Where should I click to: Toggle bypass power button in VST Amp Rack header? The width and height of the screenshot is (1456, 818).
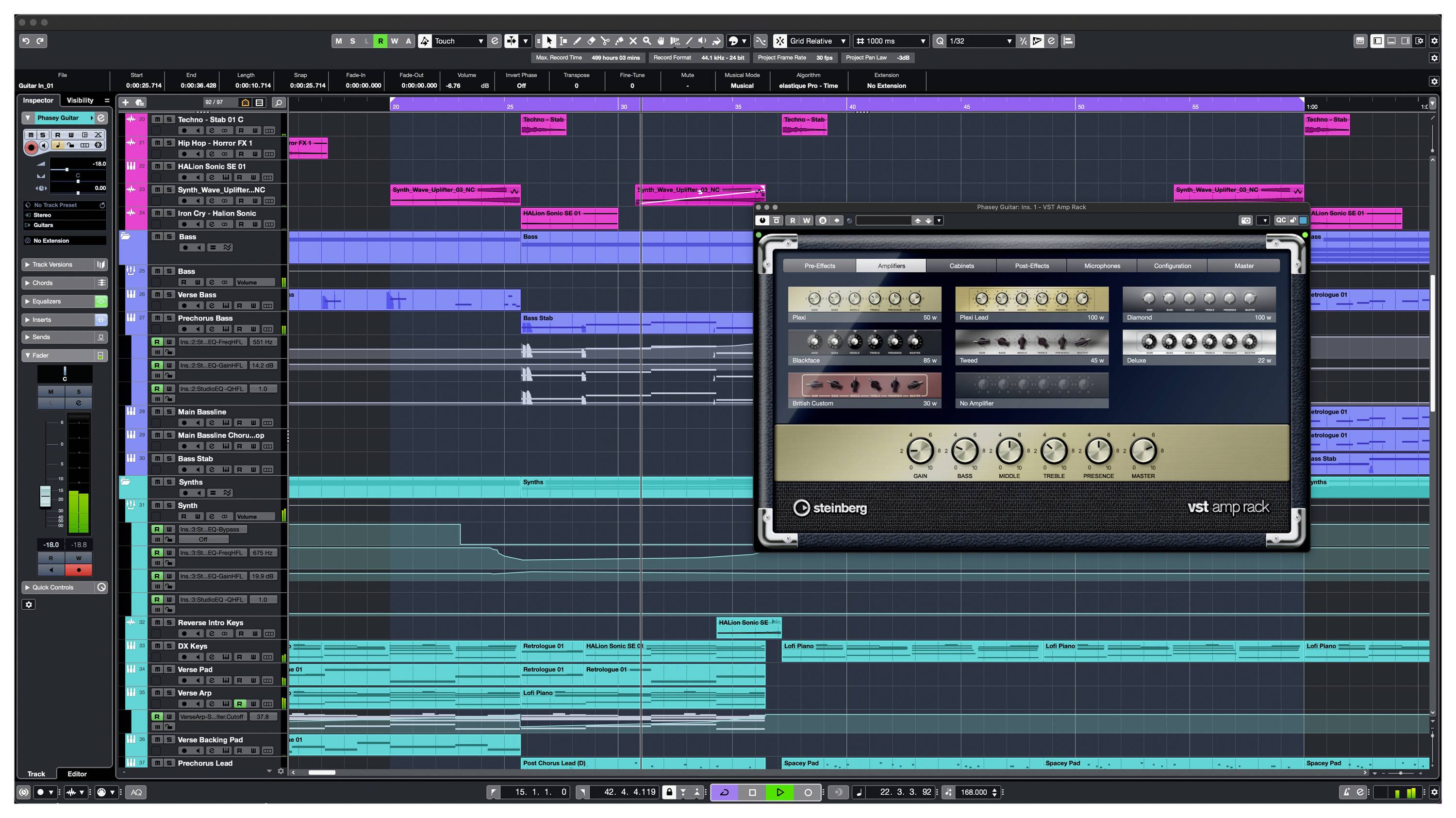click(x=763, y=220)
